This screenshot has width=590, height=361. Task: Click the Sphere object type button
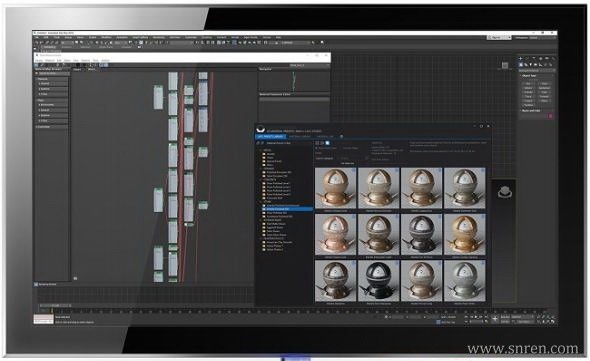pos(528,88)
